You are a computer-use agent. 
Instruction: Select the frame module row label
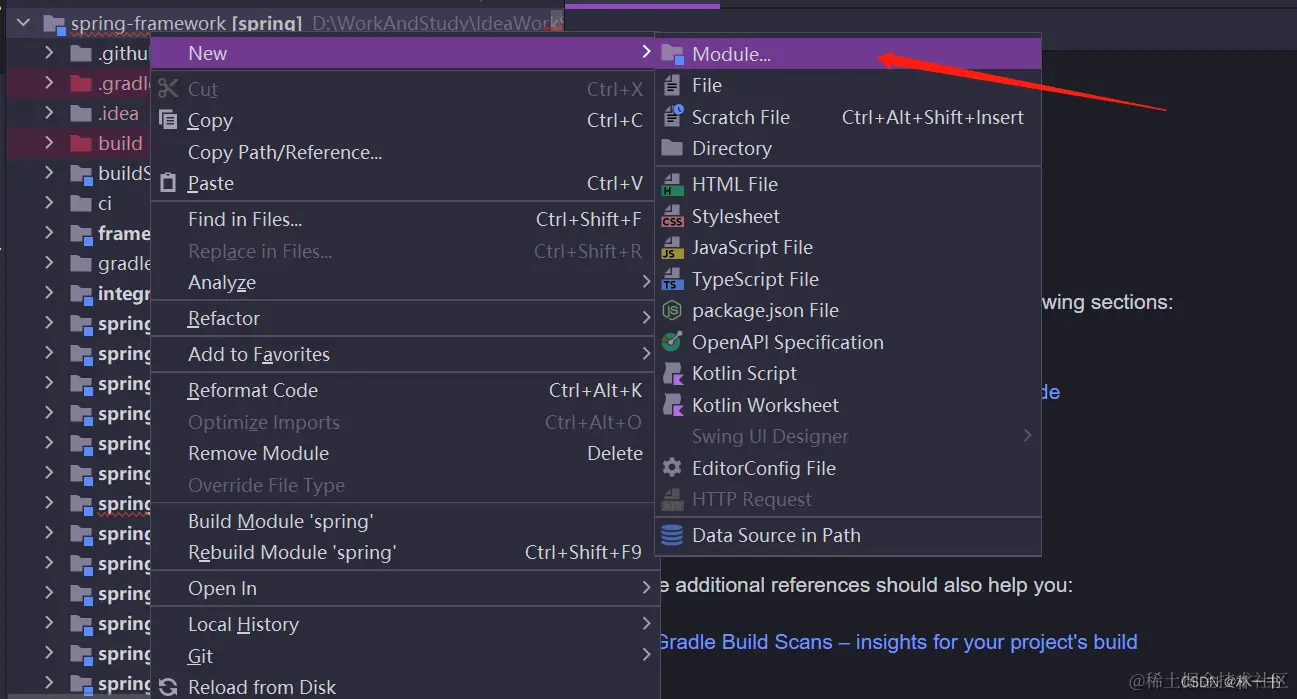click(124, 233)
